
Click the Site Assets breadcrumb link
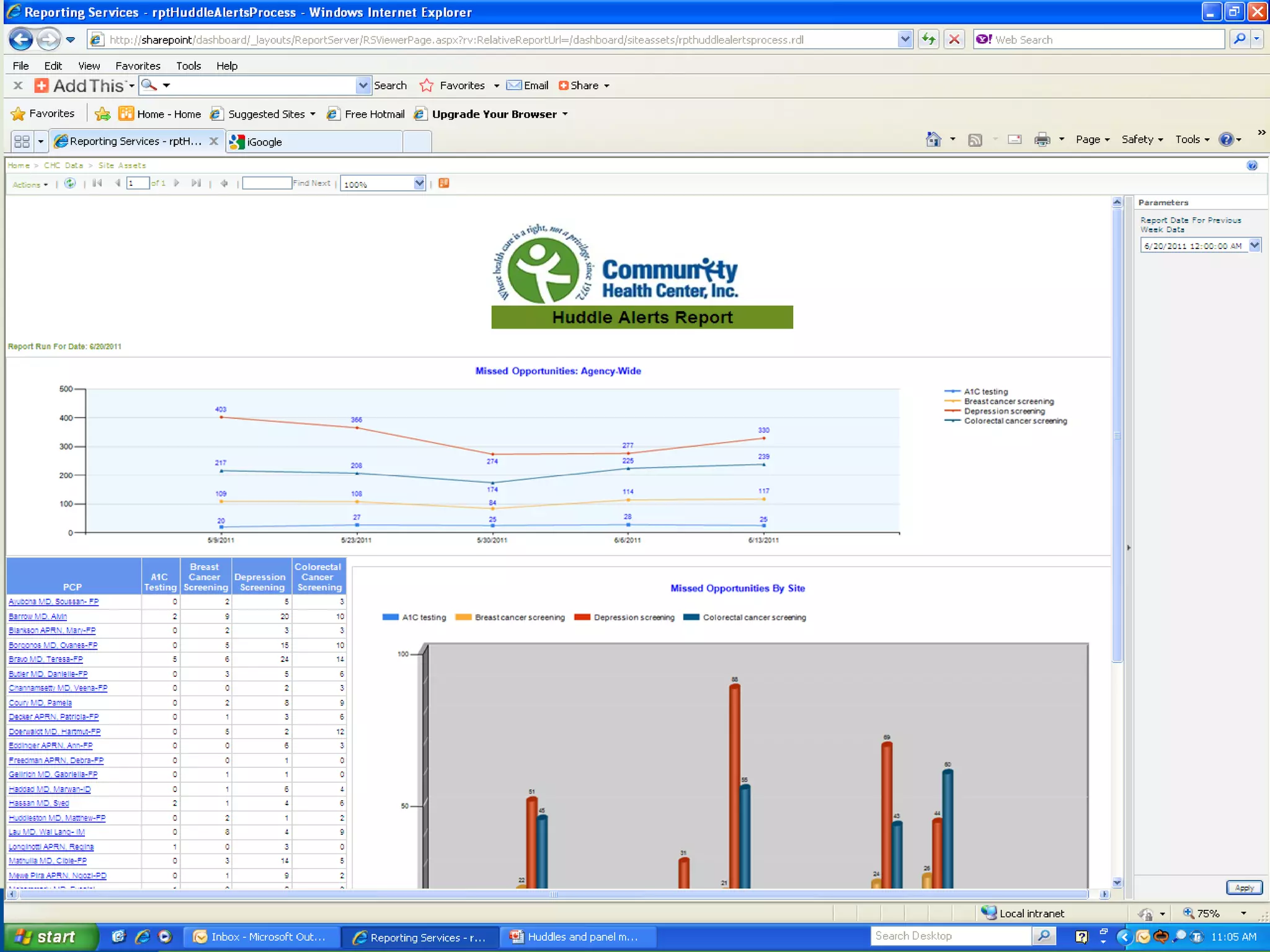[122, 165]
